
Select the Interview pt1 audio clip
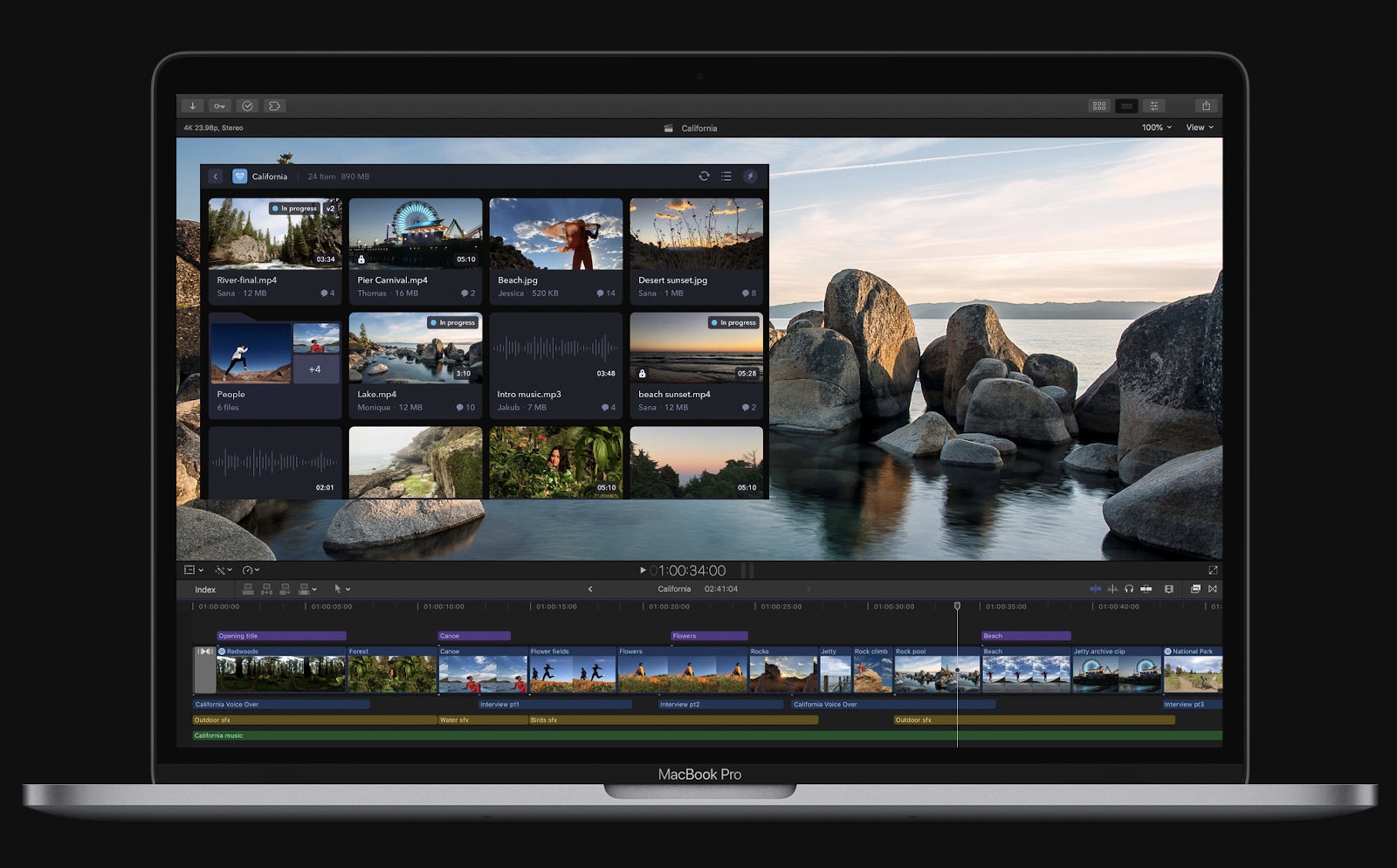[x=555, y=705]
